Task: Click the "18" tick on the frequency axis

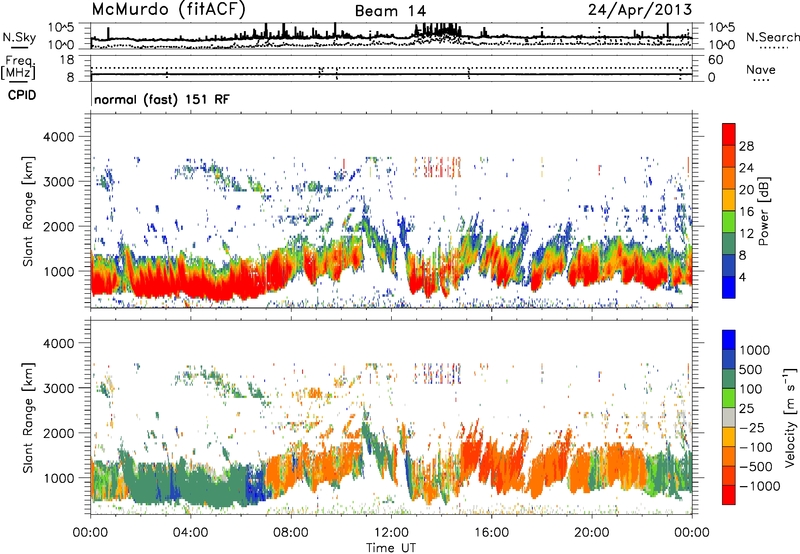Action: click(67, 60)
